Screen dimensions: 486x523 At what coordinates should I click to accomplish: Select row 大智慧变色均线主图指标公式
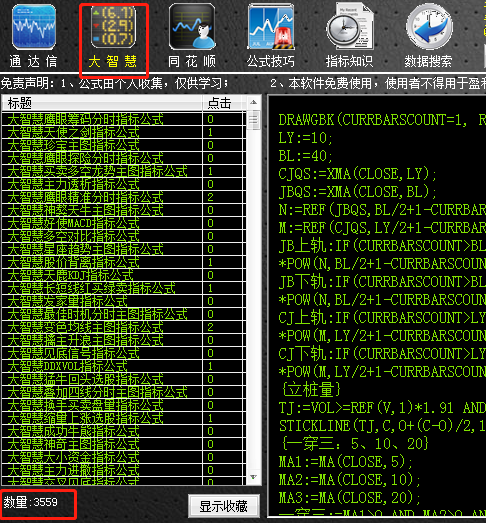pos(123,327)
